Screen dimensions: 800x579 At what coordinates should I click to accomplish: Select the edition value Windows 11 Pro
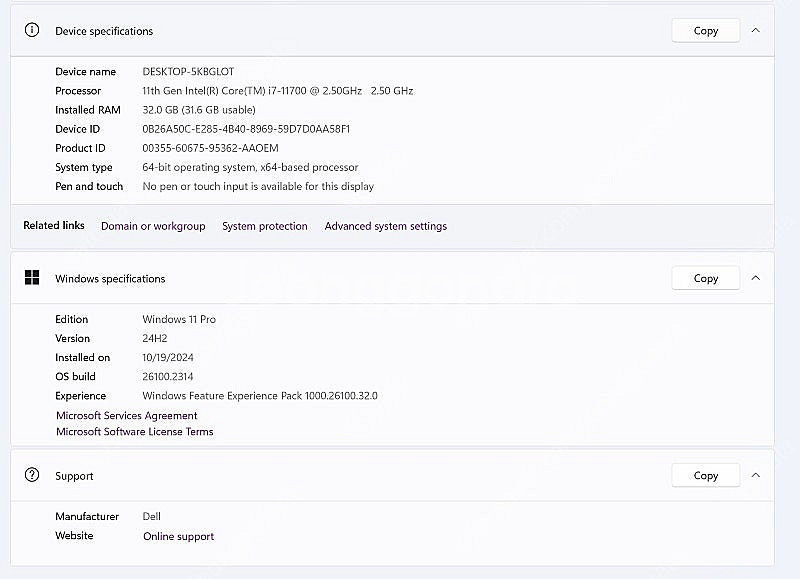tap(179, 319)
